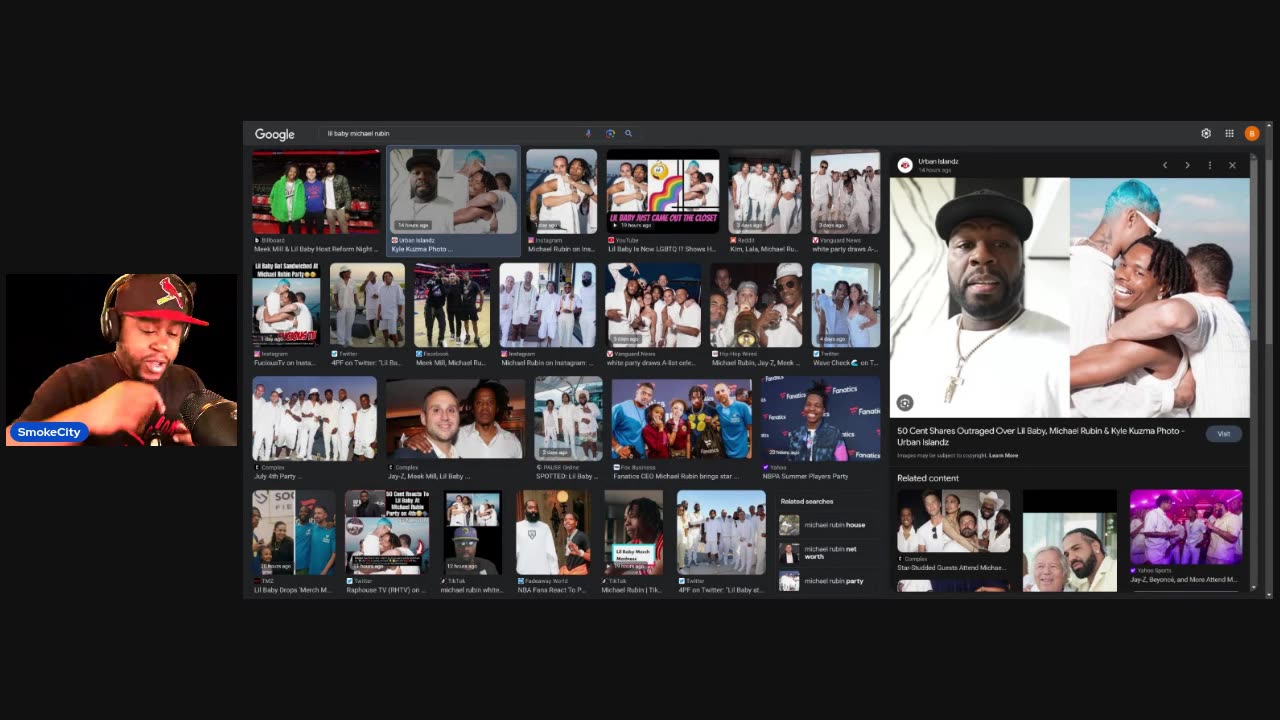Open the orange Google account avatar

(1252, 133)
